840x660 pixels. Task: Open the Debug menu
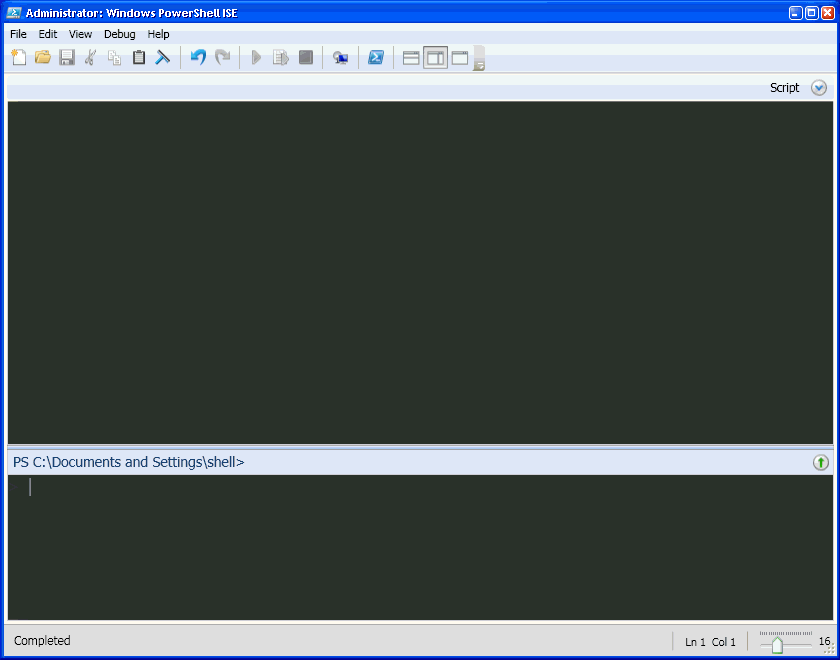(x=119, y=34)
